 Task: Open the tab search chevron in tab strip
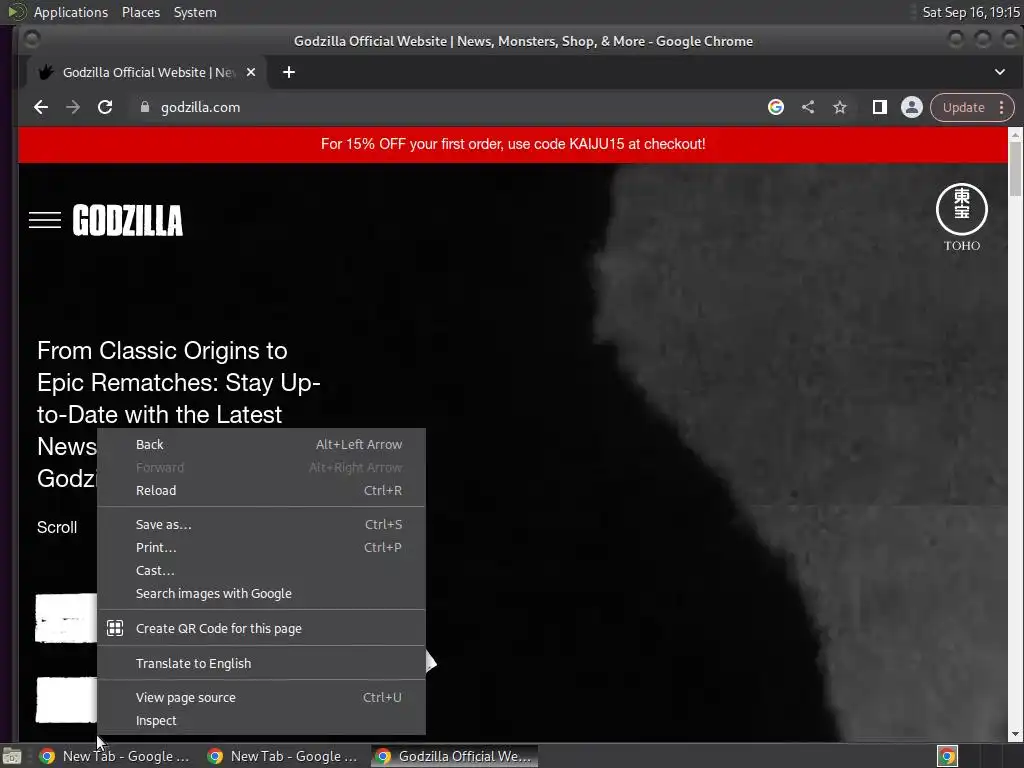coord(1000,72)
